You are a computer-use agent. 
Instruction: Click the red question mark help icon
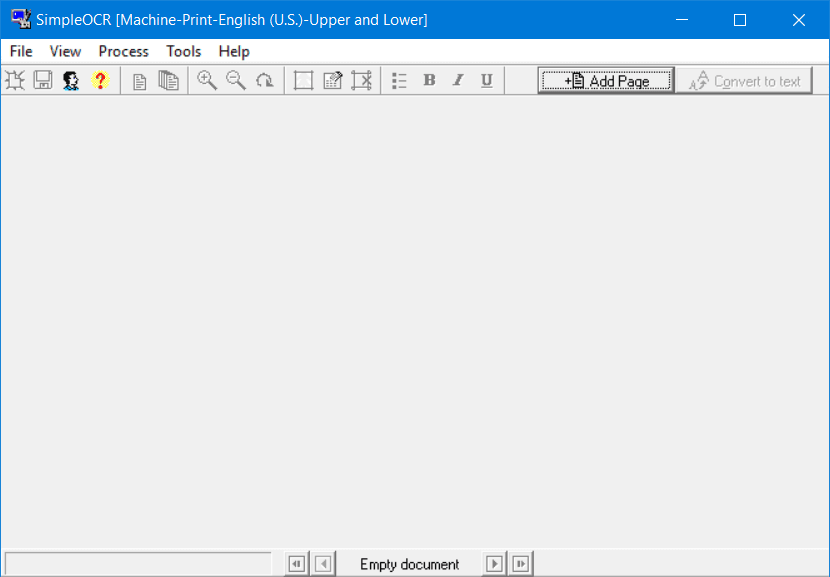point(100,80)
